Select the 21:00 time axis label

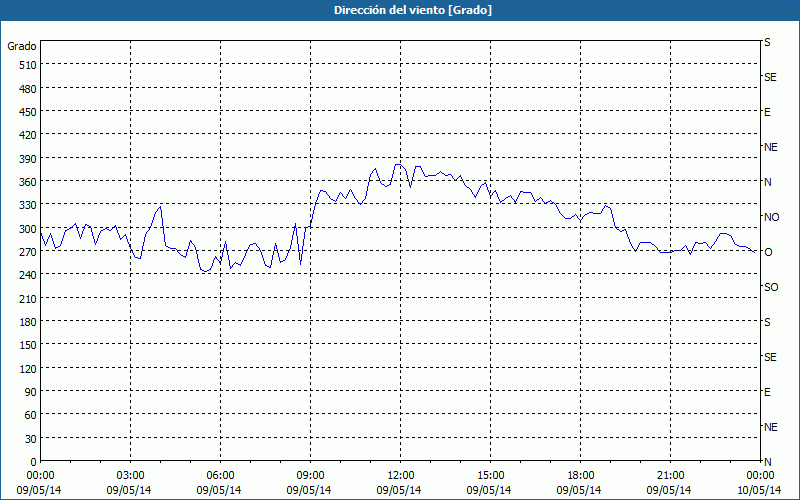coord(670,476)
